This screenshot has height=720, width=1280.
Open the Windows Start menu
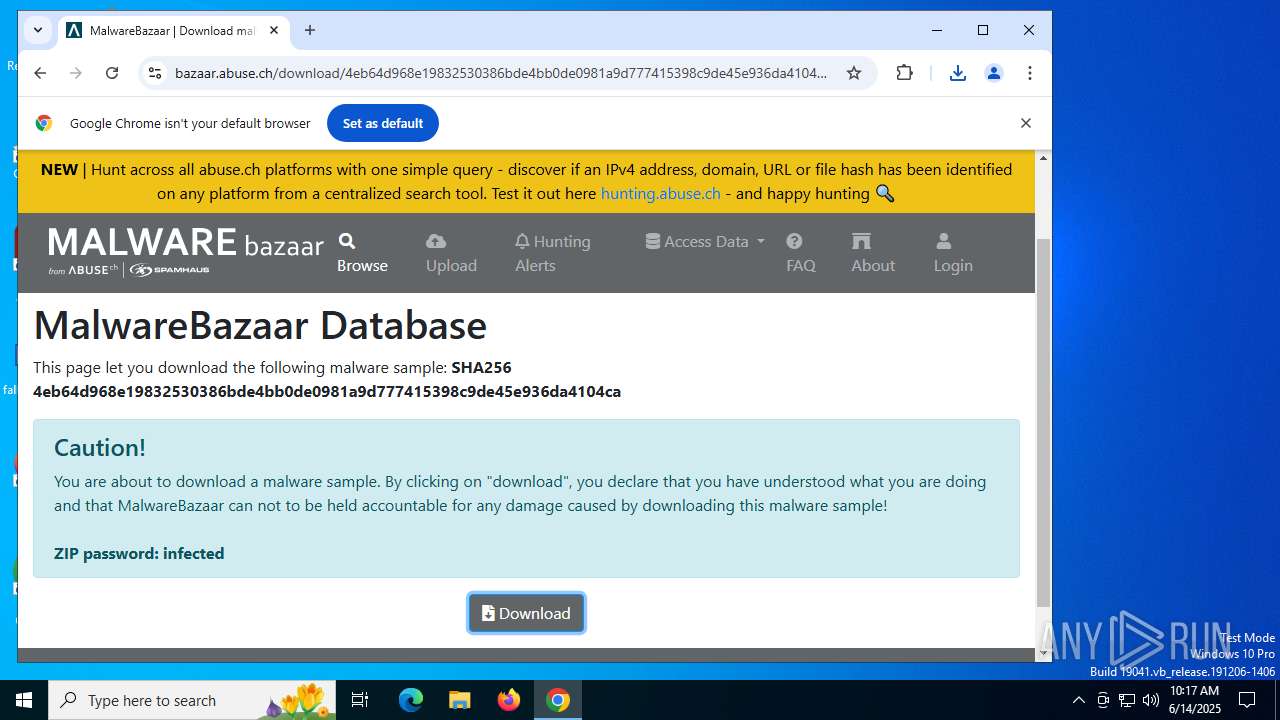pyautogui.click(x=24, y=700)
